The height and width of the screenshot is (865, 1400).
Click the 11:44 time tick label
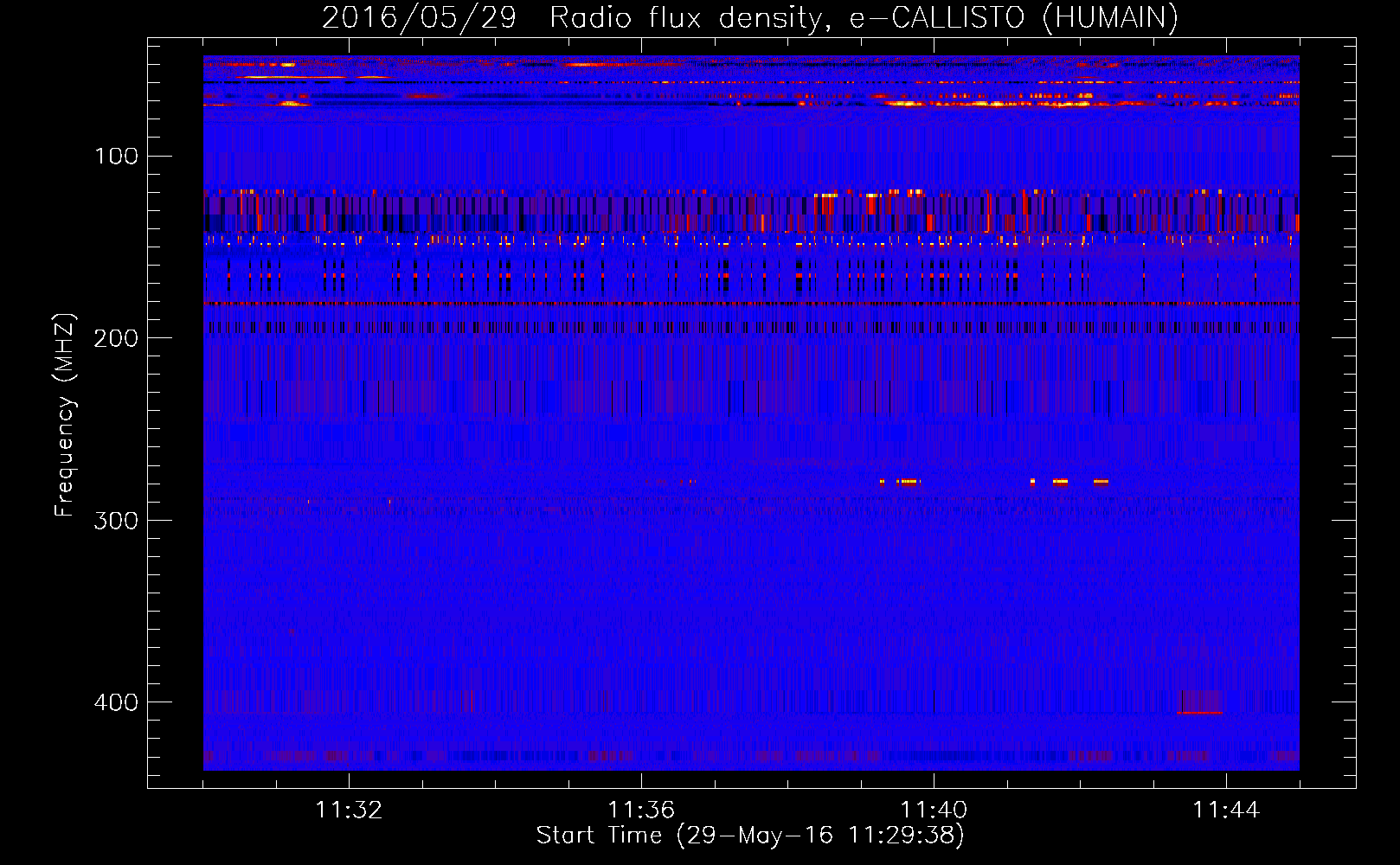(x=1226, y=811)
